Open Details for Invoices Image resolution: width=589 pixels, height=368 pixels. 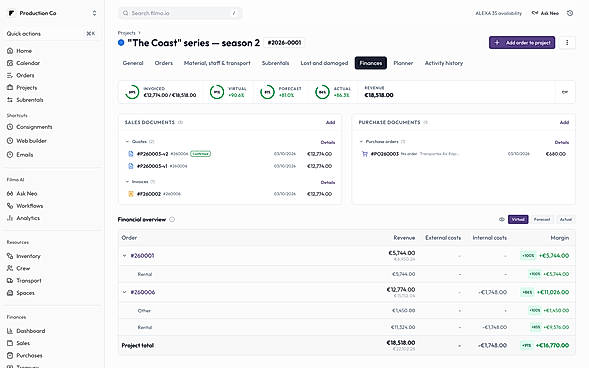pyautogui.click(x=328, y=182)
